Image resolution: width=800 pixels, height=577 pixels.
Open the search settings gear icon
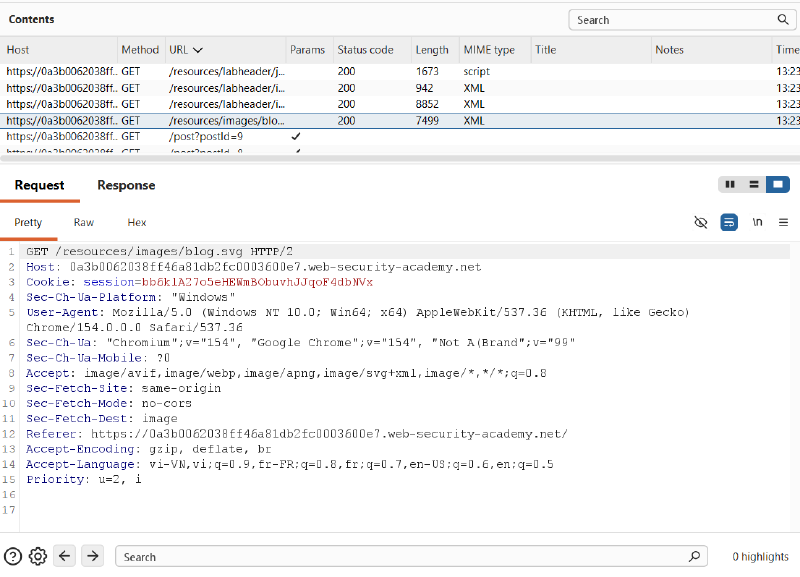click(x=38, y=557)
